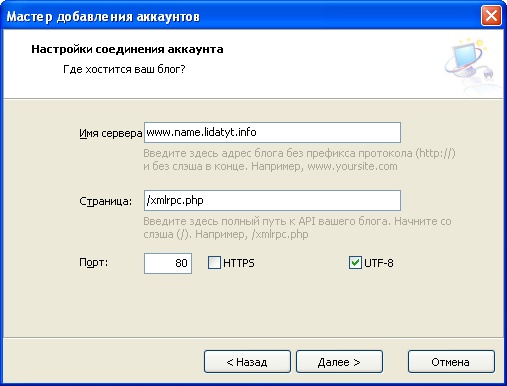This screenshot has height=386, width=507.
Task: Click the title Мастер добавления аккаунтов
Action: click(x=103, y=16)
